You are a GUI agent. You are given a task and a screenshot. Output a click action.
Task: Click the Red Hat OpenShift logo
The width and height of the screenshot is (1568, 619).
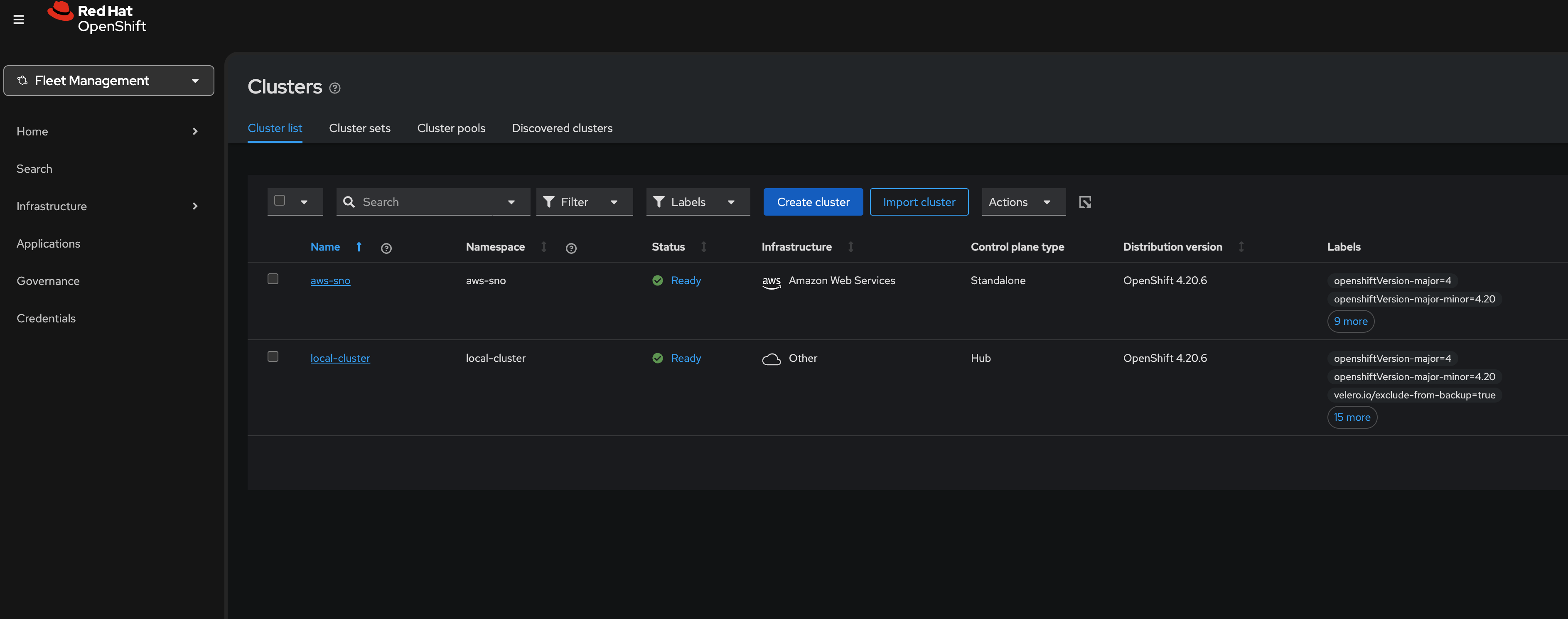point(97,17)
